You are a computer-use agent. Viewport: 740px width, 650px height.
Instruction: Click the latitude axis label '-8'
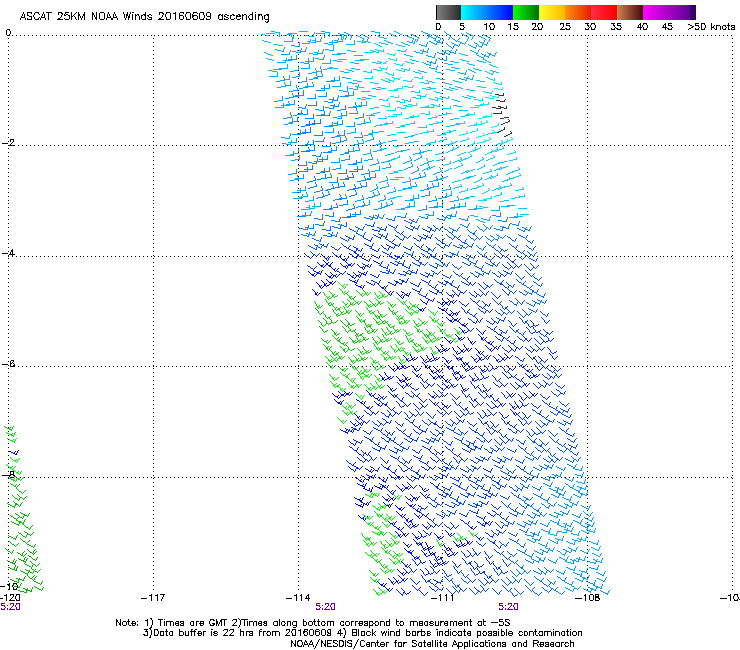pyautogui.click(x=8, y=474)
